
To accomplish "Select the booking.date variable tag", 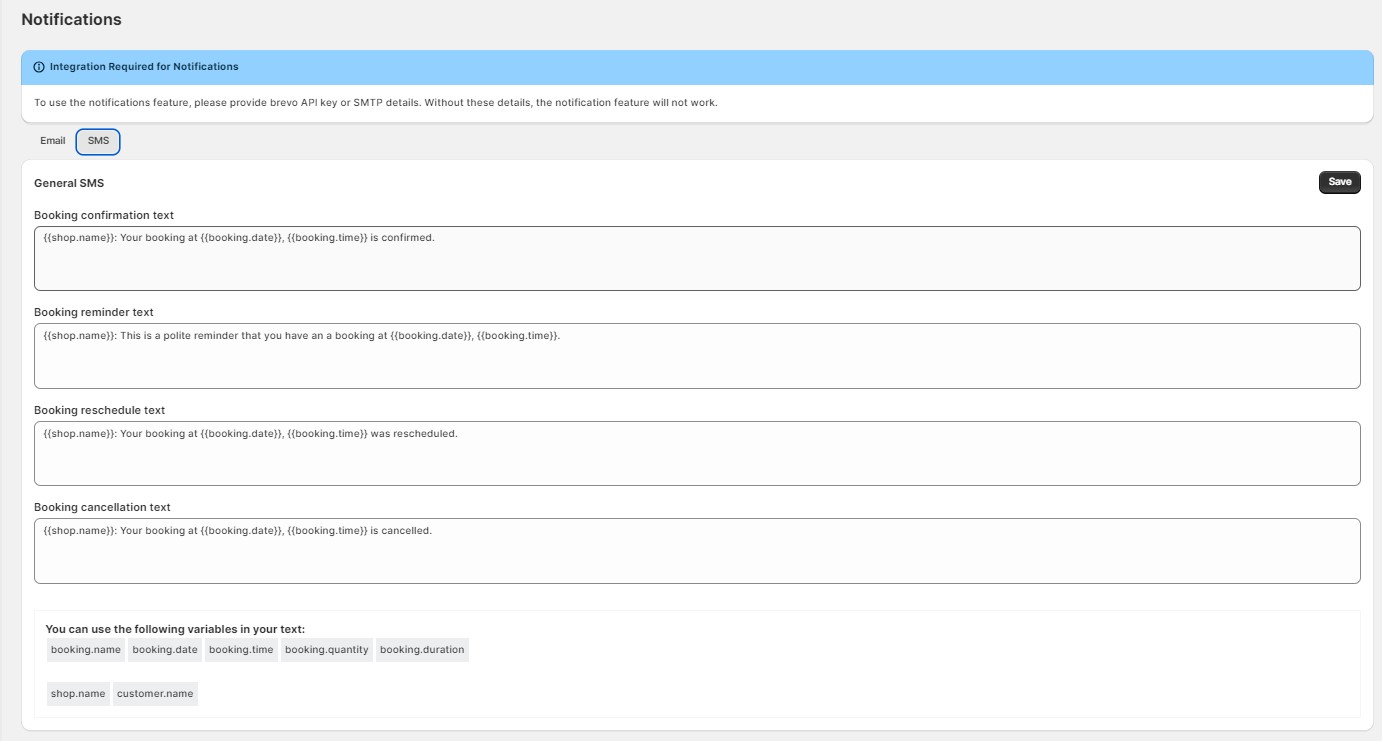I will pos(165,650).
